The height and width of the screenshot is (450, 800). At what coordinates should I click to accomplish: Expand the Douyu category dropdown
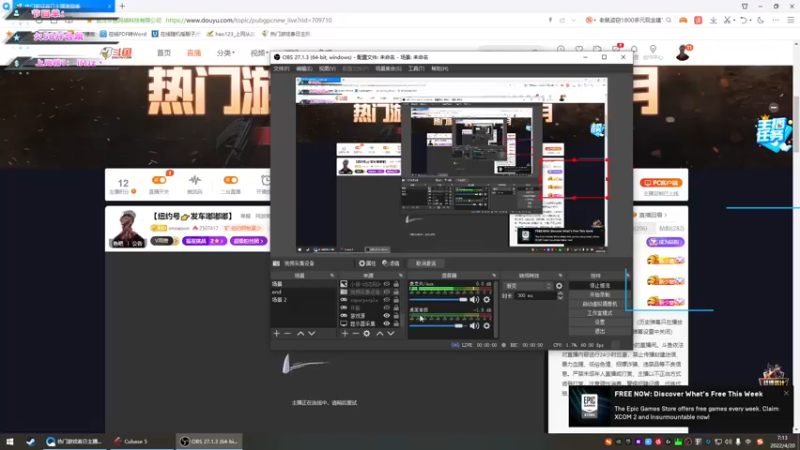[226, 53]
